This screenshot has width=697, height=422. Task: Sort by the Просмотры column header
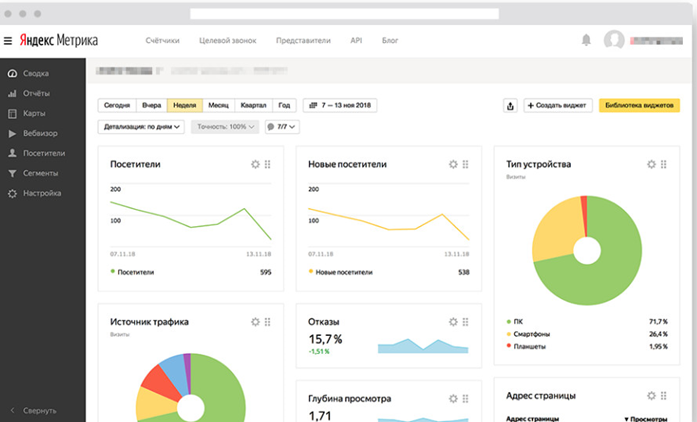(x=645, y=419)
